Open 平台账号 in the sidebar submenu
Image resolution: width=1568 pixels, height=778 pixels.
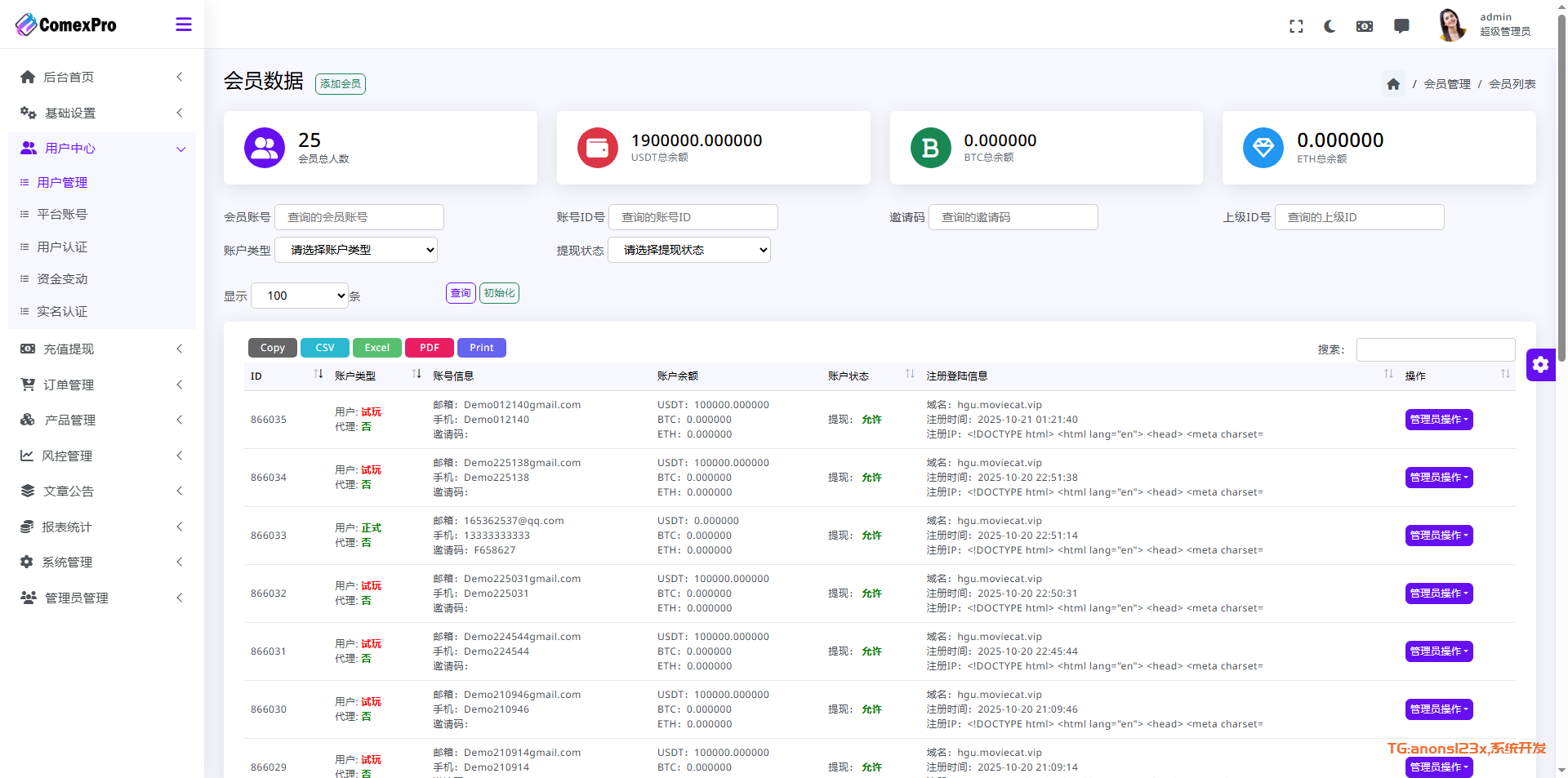62,214
